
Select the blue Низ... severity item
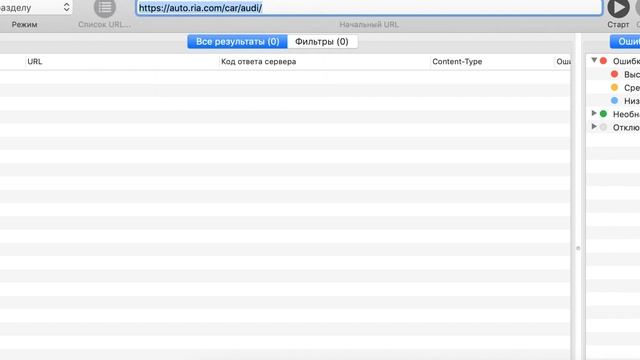click(625, 101)
